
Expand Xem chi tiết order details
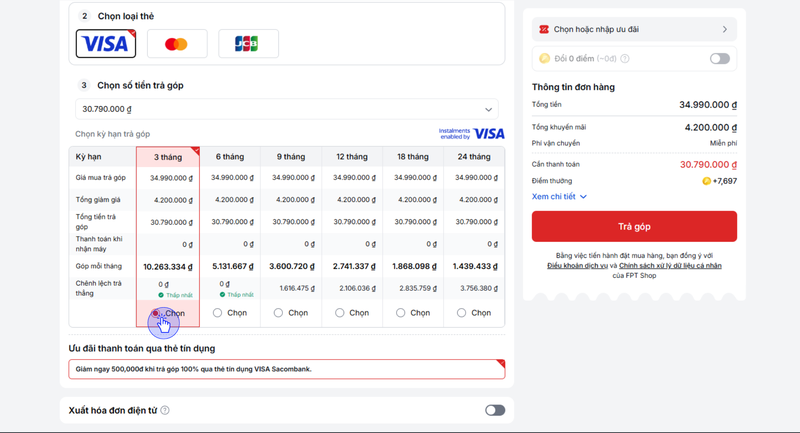(559, 196)
